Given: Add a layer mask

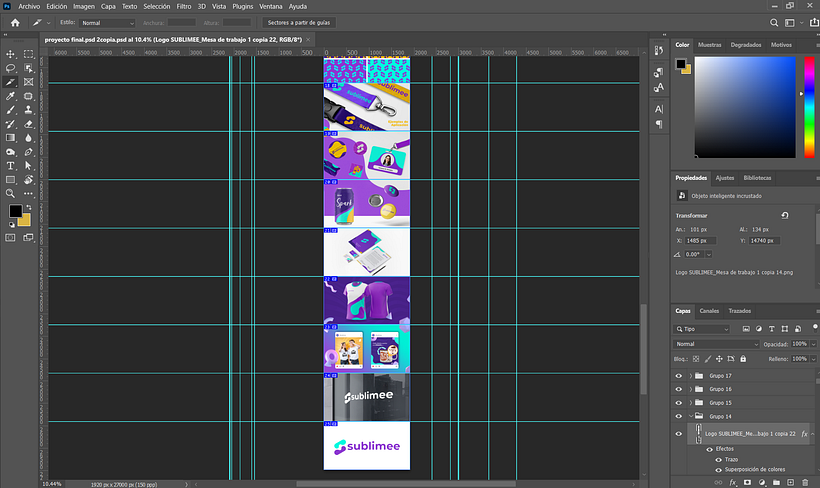Looking at the screenshot, I should 747,482.
